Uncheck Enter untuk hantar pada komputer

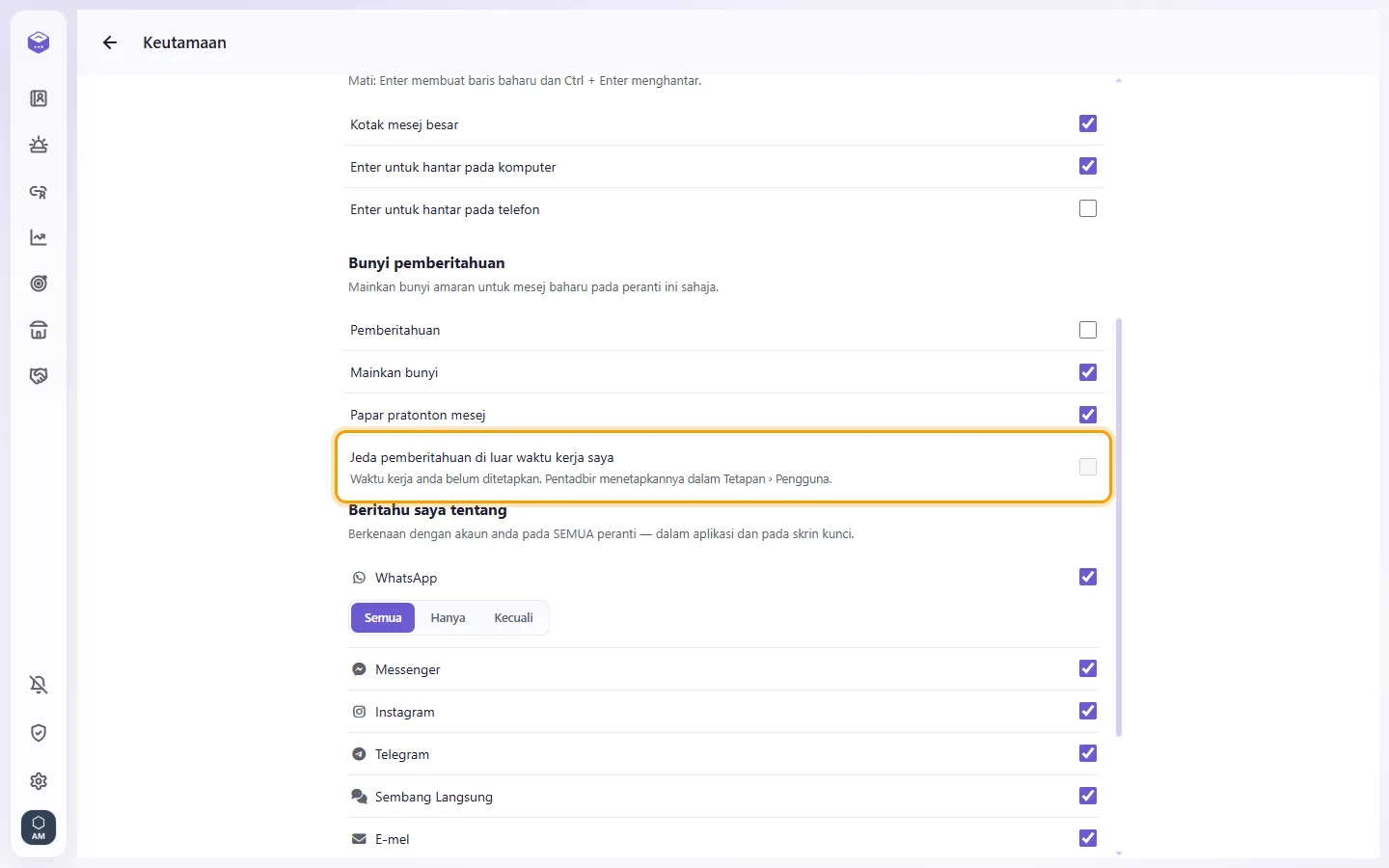click(x=1088, y=166)
